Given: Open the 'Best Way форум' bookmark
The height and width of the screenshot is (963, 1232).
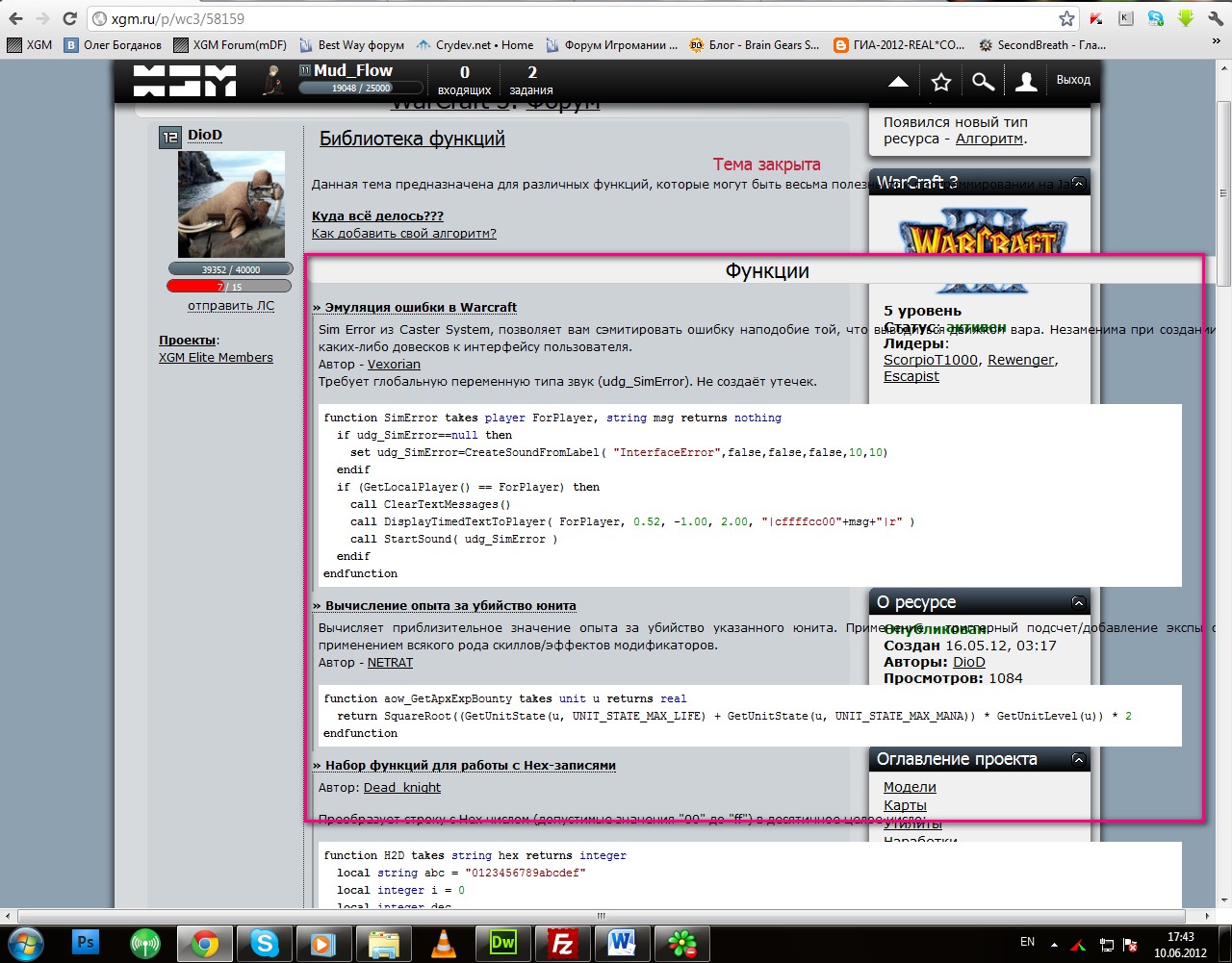Looking at the screenshot, I should tap(351, 44).
